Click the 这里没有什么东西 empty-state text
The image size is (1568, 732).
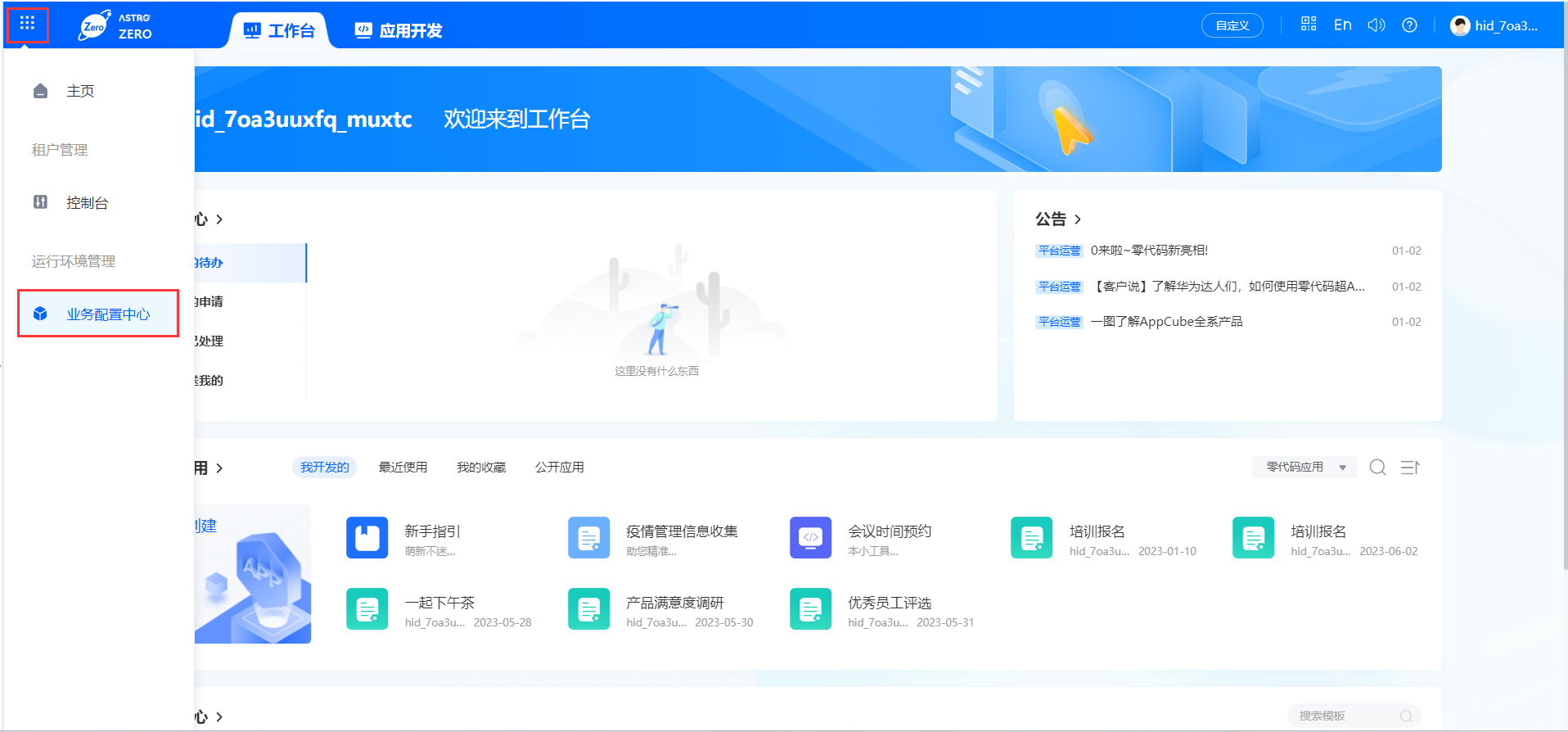[x=656, y=371]
